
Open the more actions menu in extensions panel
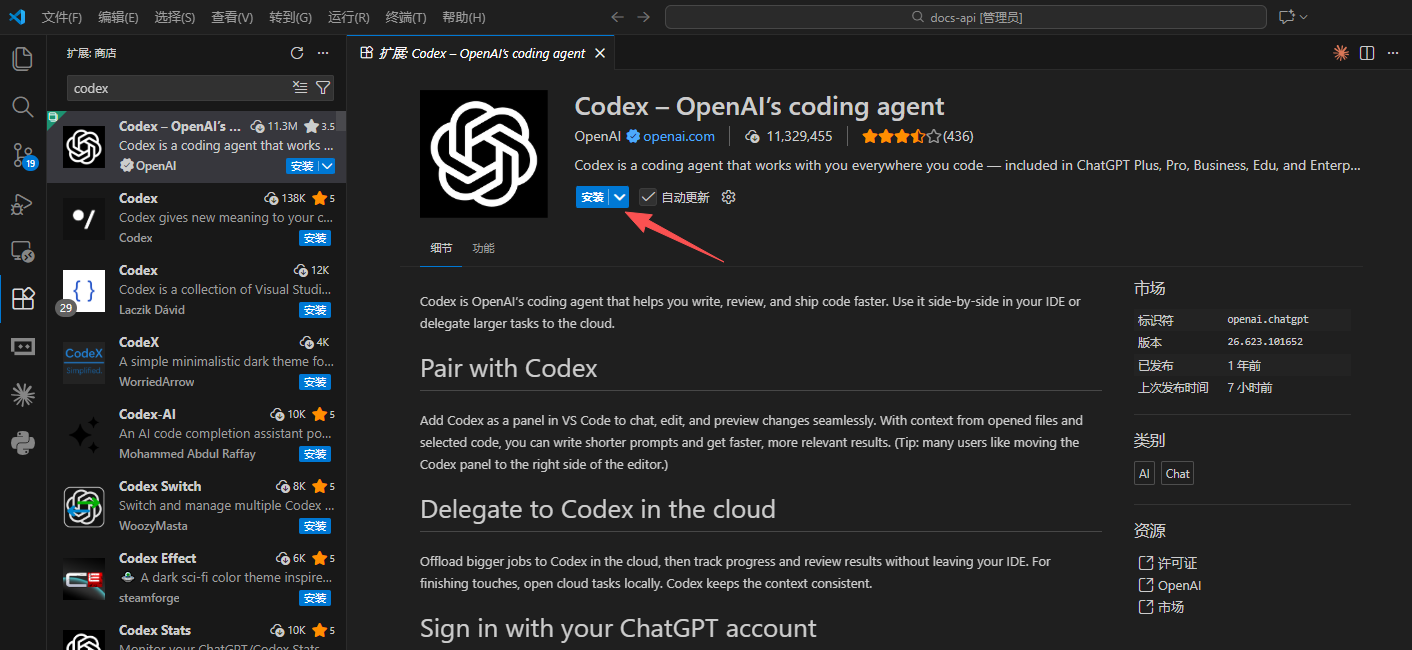(x=323, y=53)
